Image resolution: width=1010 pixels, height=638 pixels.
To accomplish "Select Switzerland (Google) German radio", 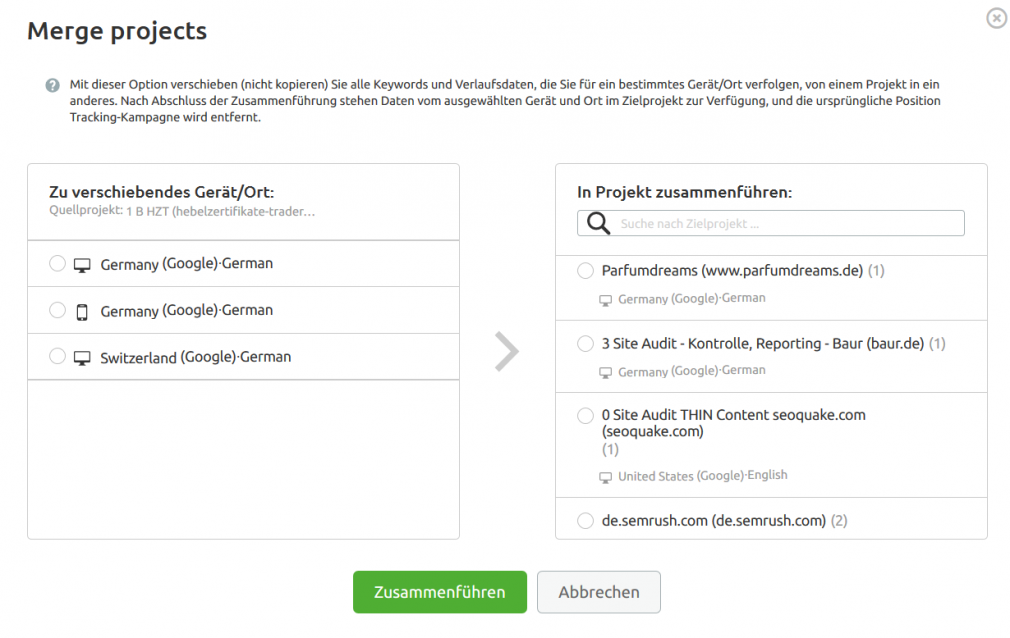I will tap(57, 356).
